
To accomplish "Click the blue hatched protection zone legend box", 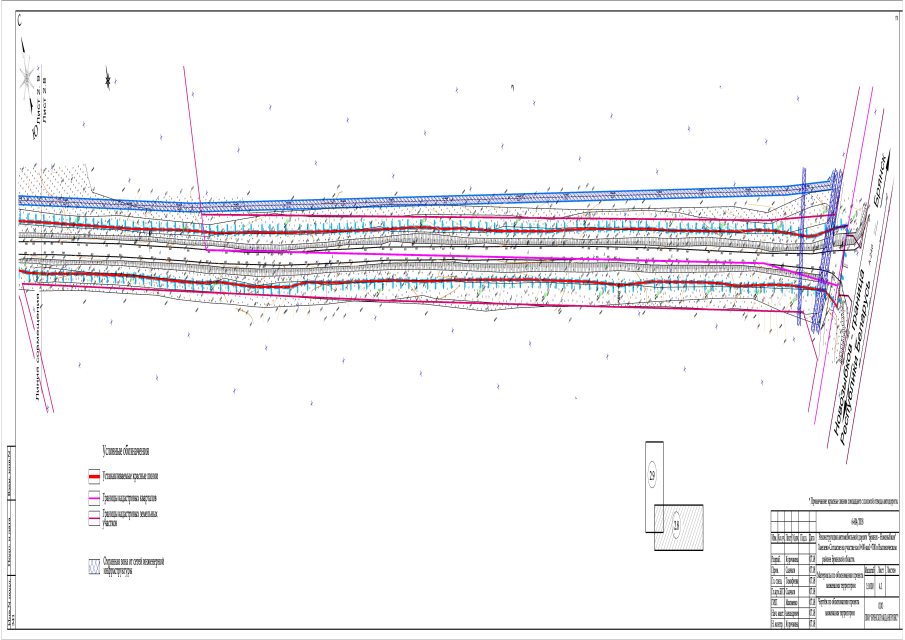I will pos(94,566).
